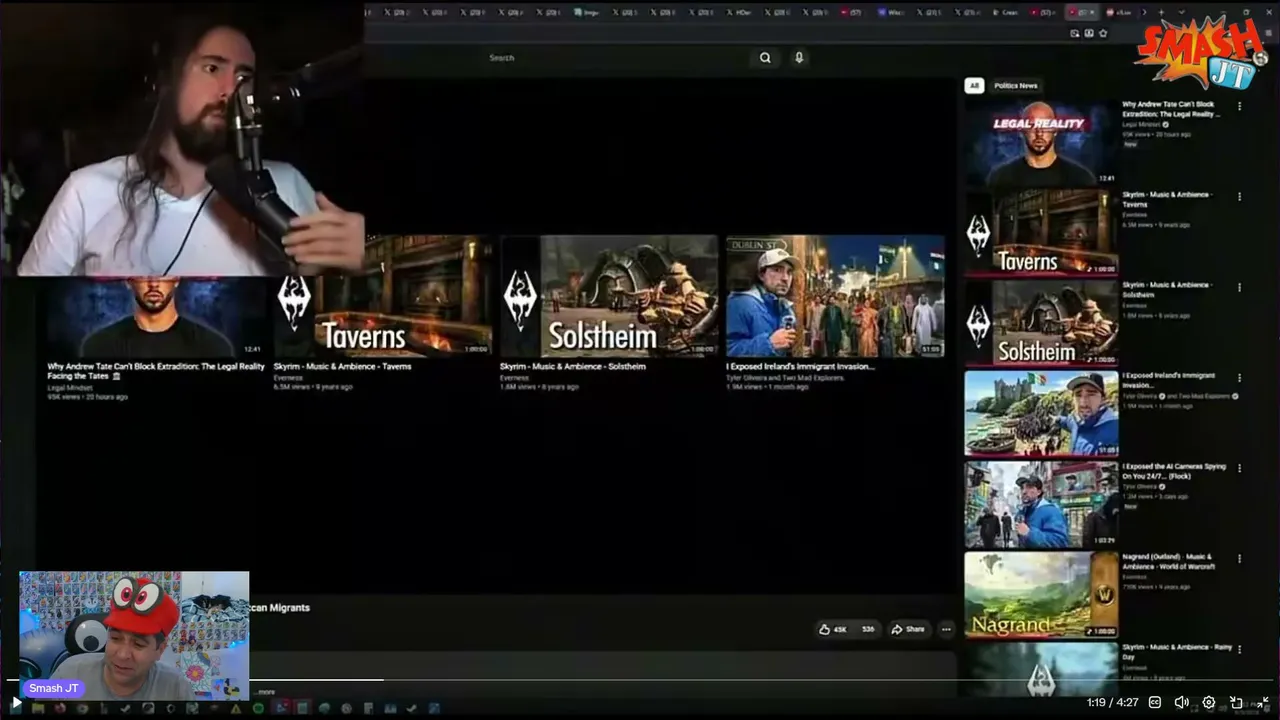Open options for the Nagrand ambience video

[1240, 558]
